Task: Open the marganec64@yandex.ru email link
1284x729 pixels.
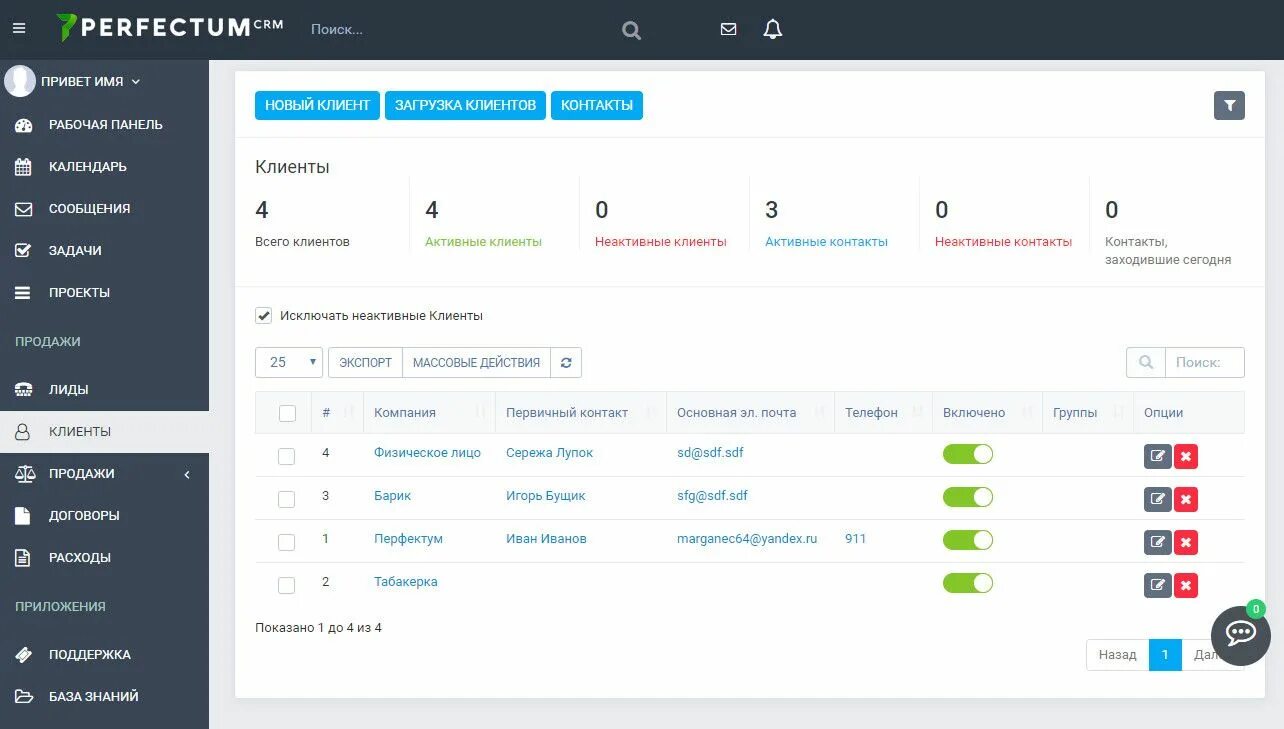Action: coord(747,539)
